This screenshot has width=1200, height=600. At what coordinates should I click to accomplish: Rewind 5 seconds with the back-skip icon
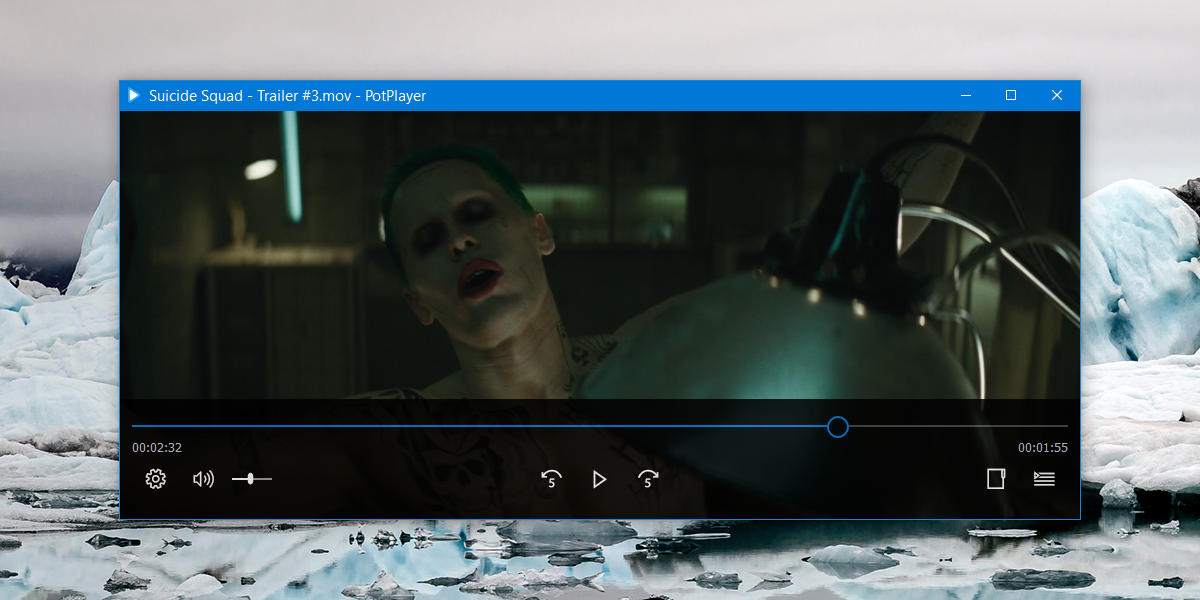pyautogui.click(x=551, y=479)
